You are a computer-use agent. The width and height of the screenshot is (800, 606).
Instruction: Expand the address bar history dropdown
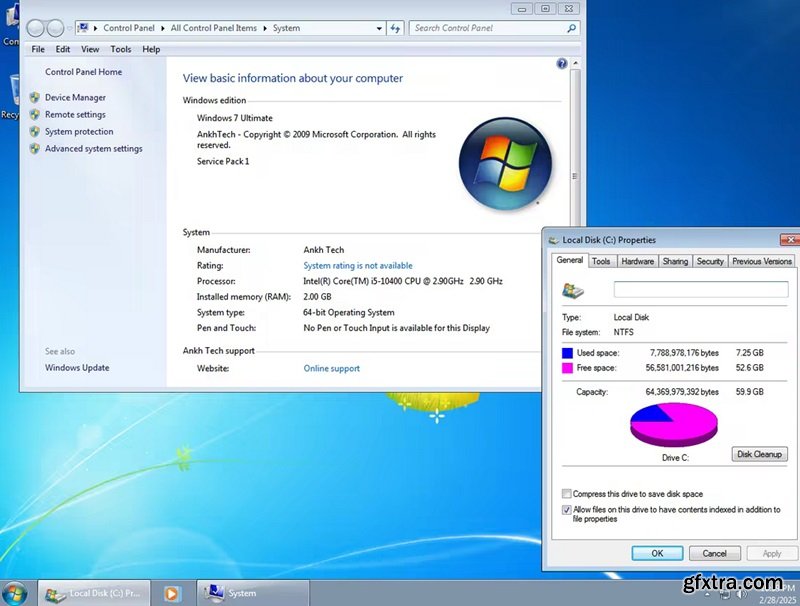(x=378, y=28)
